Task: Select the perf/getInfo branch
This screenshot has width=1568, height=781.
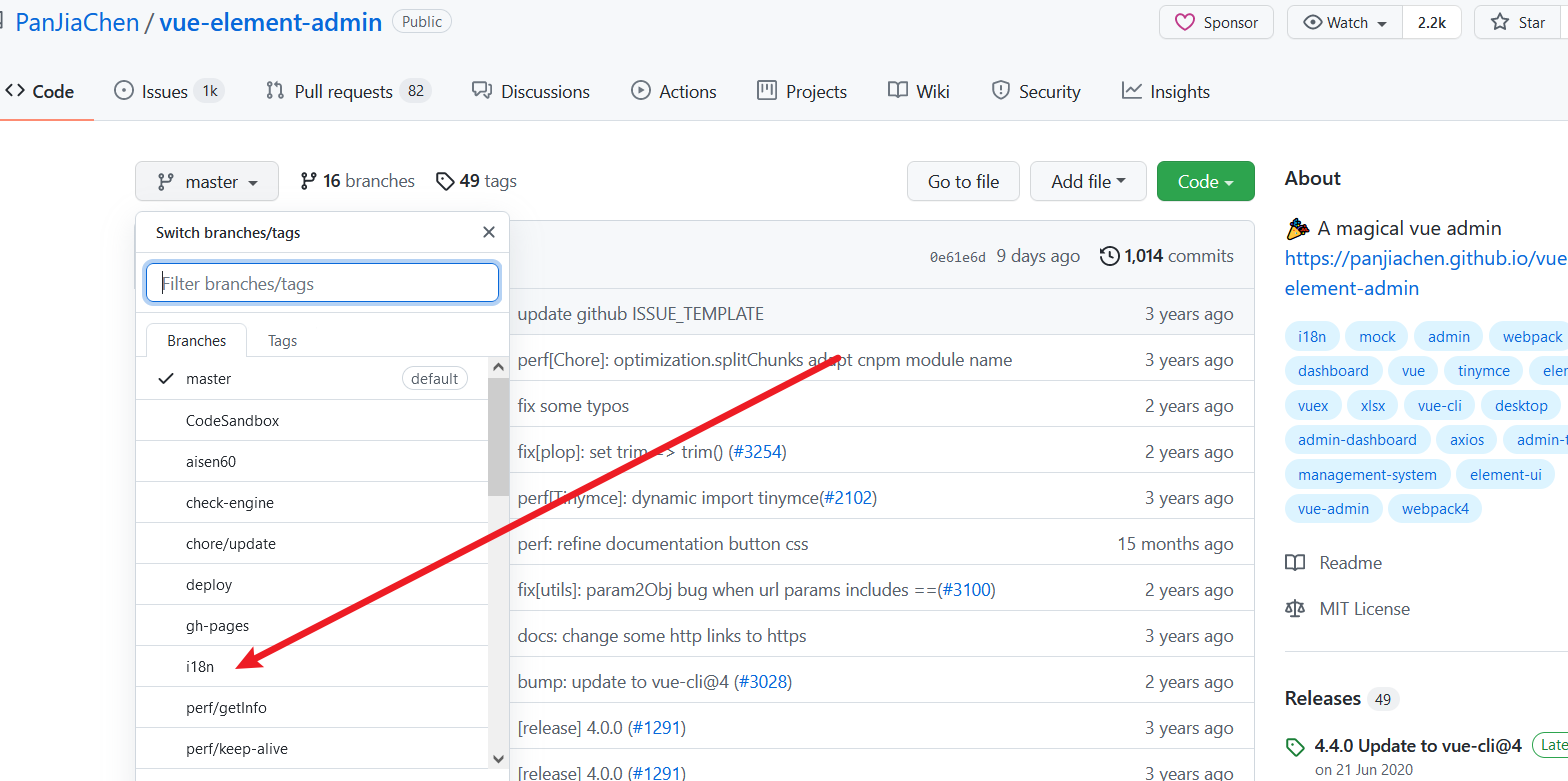Action: pos(311,708)
